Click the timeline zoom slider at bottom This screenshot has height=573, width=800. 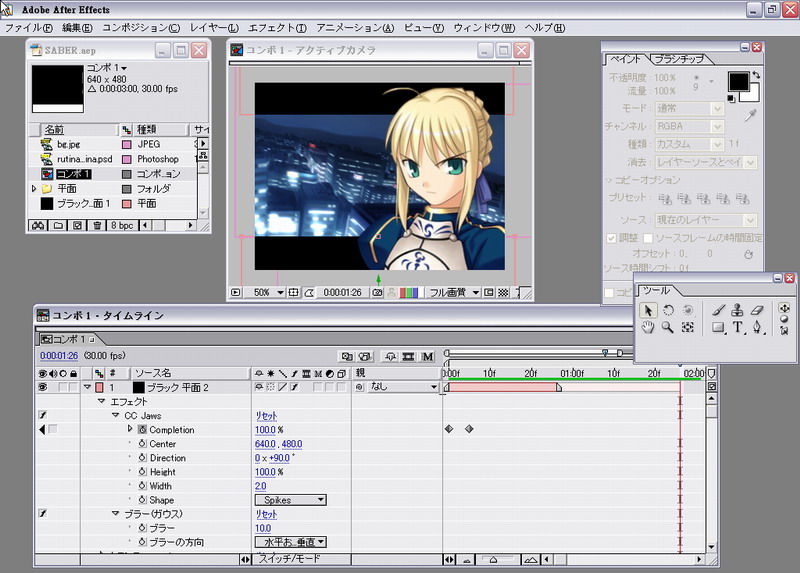pyautogui.click(x=493, y=560)
